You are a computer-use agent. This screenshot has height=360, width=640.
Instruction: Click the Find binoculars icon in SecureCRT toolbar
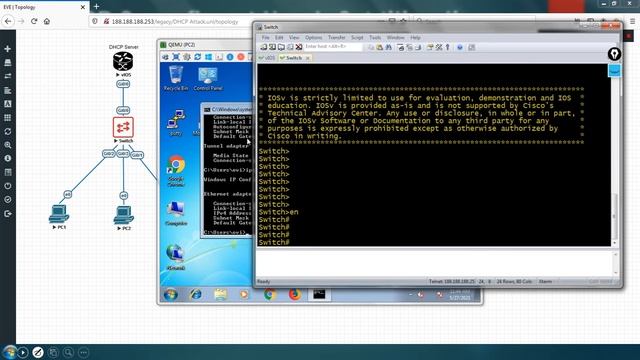click(388, 47)
